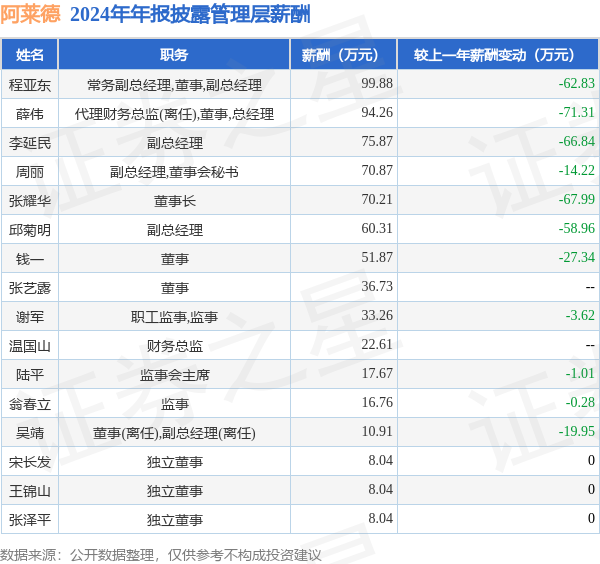Click change value -66.84
The width and height of the screenshot is (600, 564).
point(577,141)
